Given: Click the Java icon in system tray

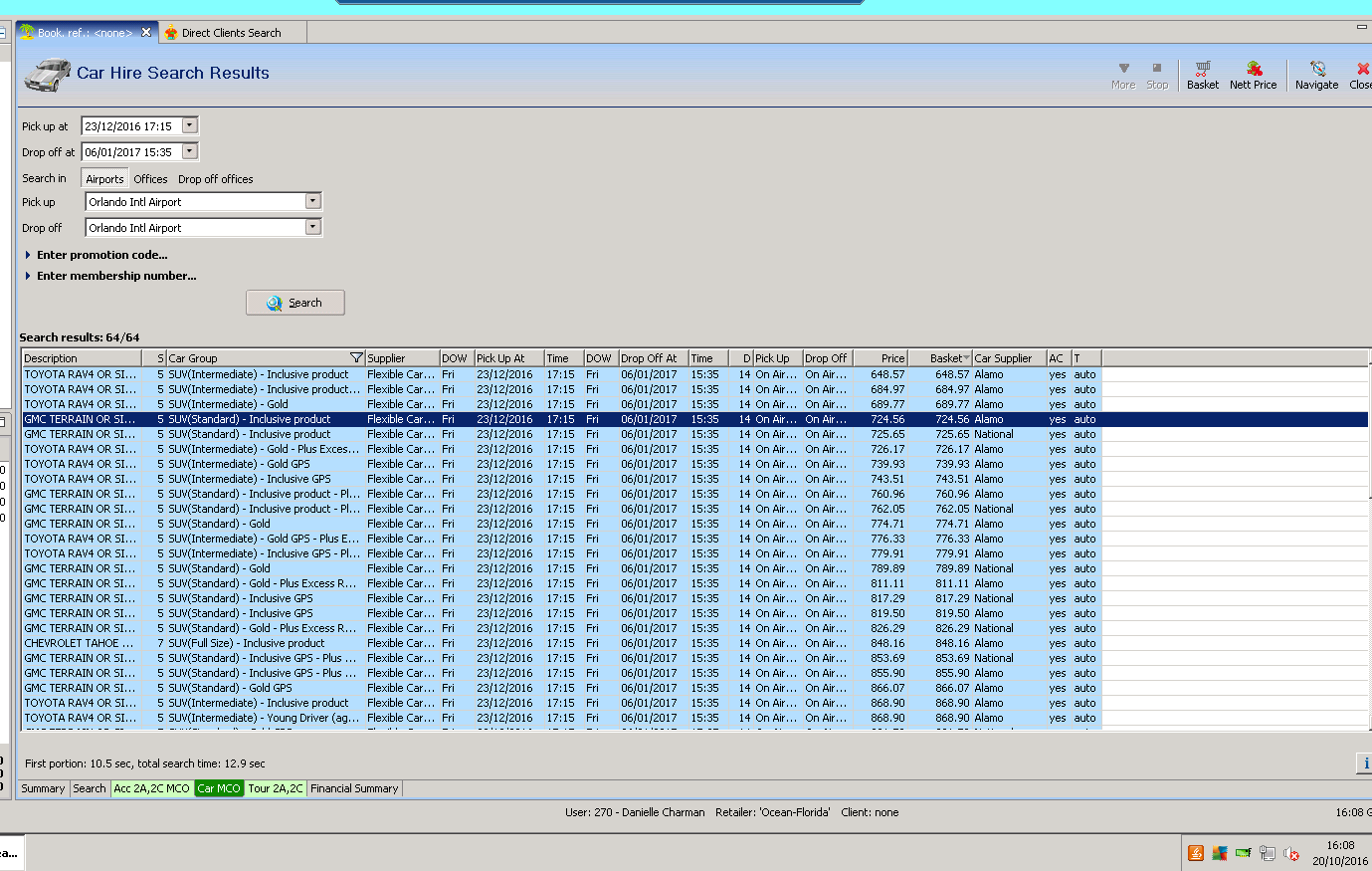Looking at the screenshot, I should pyautogui.click(x=1196, y=853).
